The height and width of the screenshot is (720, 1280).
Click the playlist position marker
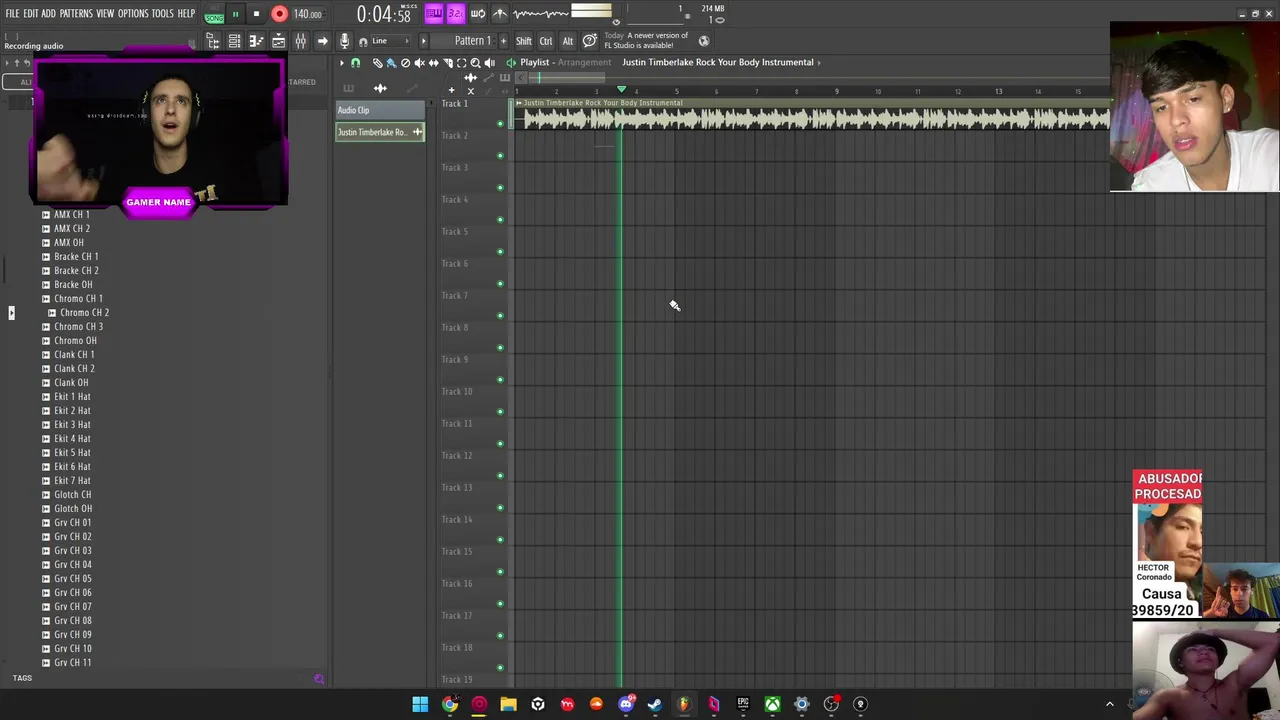coord(621,90)
